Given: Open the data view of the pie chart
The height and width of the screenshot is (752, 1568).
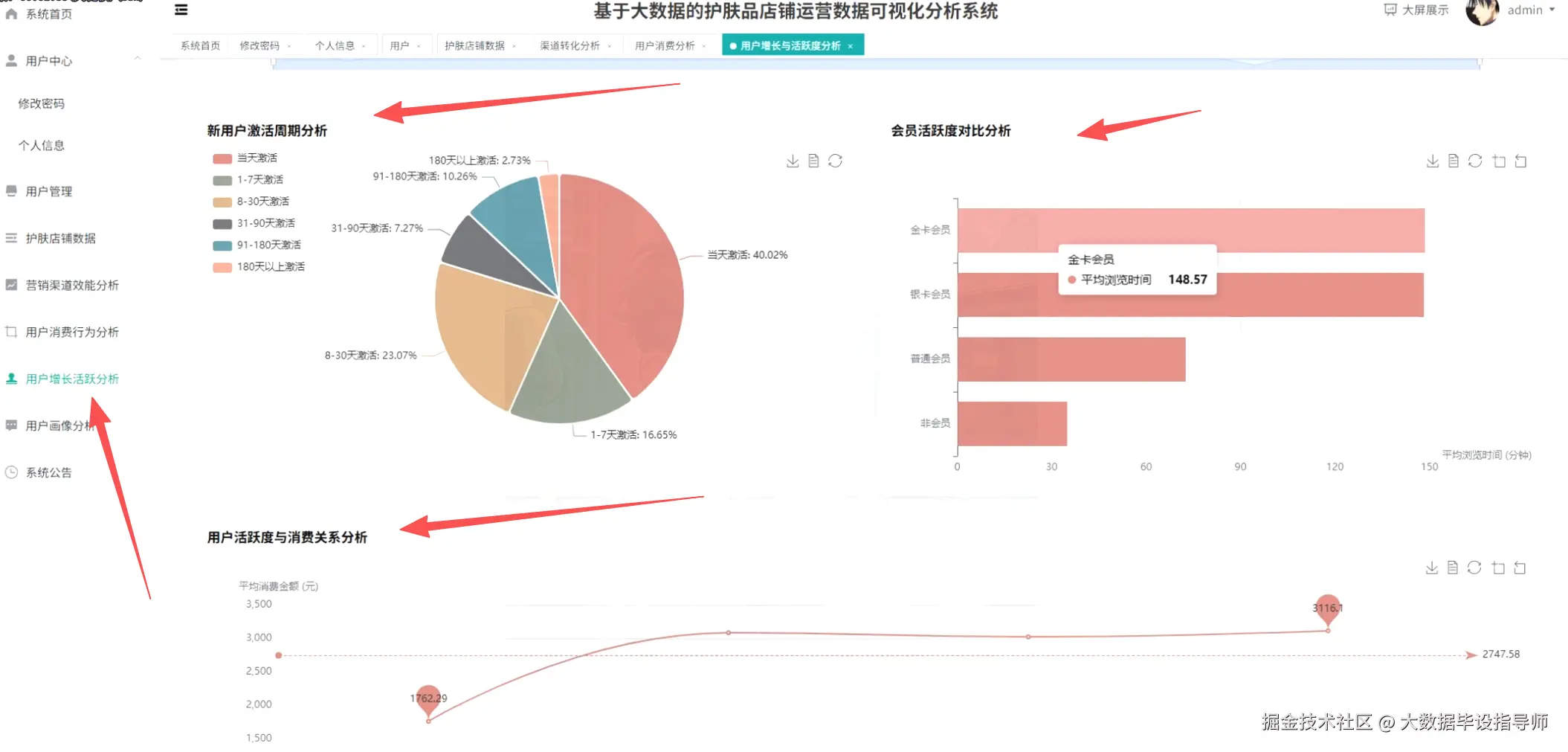Looking at the screenshot, I should 813,160.
